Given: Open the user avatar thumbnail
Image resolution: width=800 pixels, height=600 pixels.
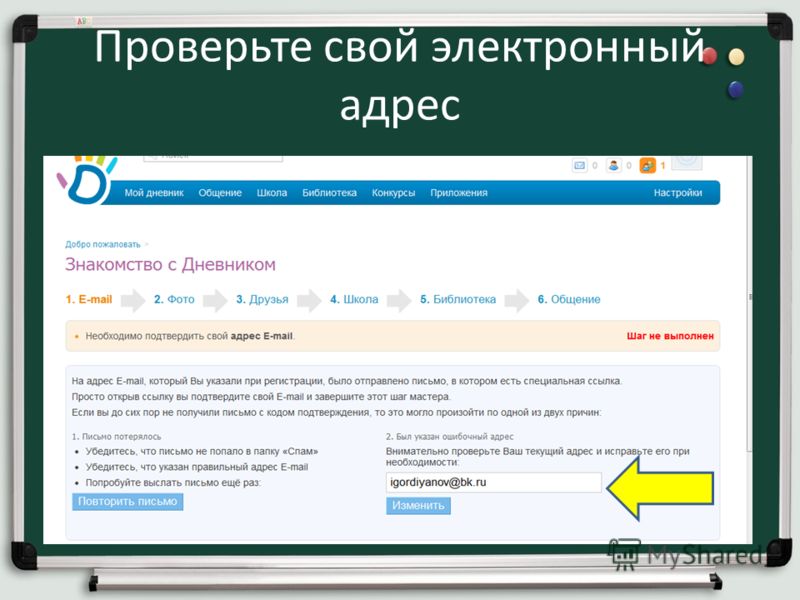Looking at the screenshot, I should [687, 162].
